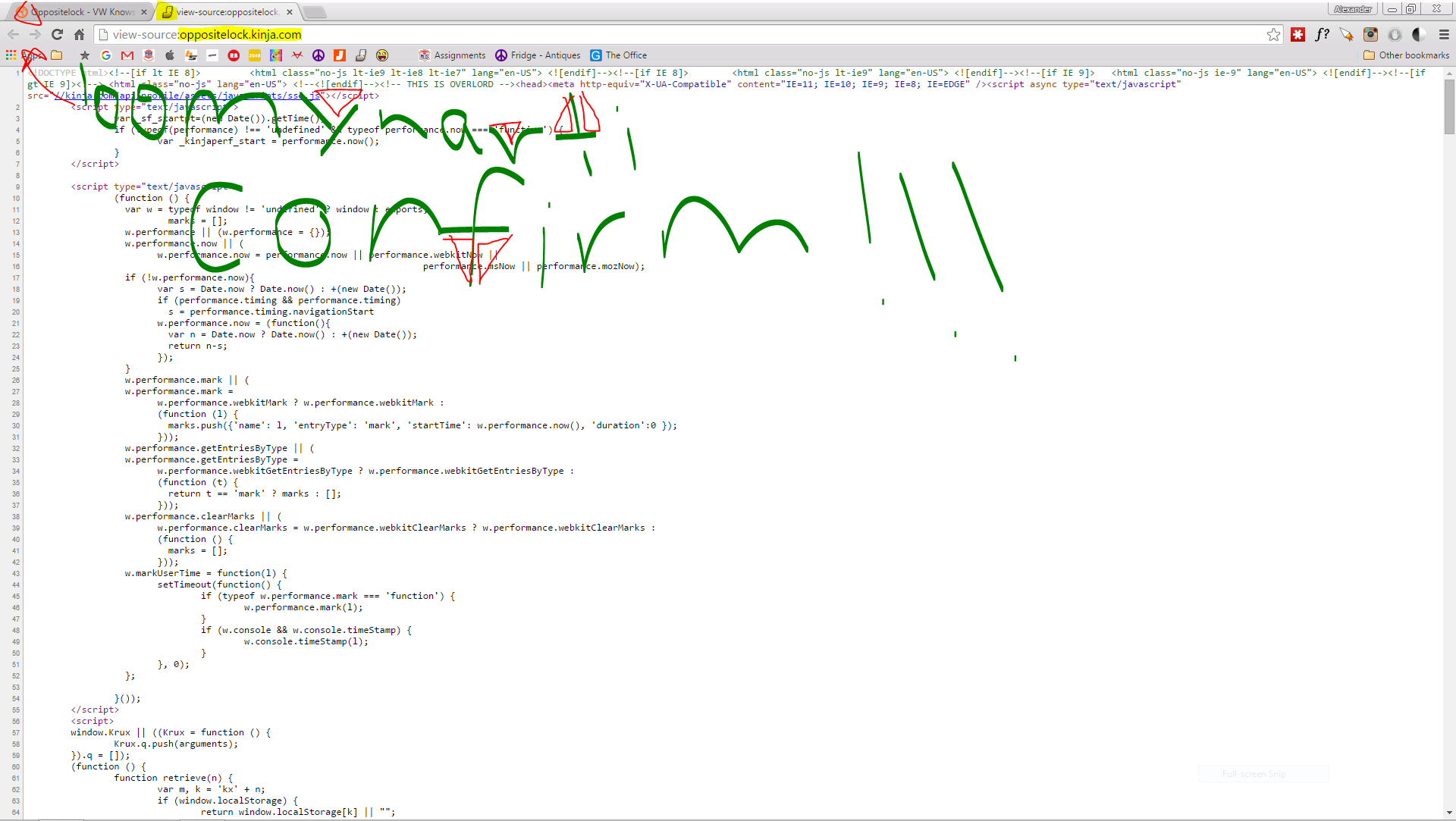The image size is (1456, 821).
Task: Open the unnamed folder in bookmarks bar
Action: click(x=57, y=55)
